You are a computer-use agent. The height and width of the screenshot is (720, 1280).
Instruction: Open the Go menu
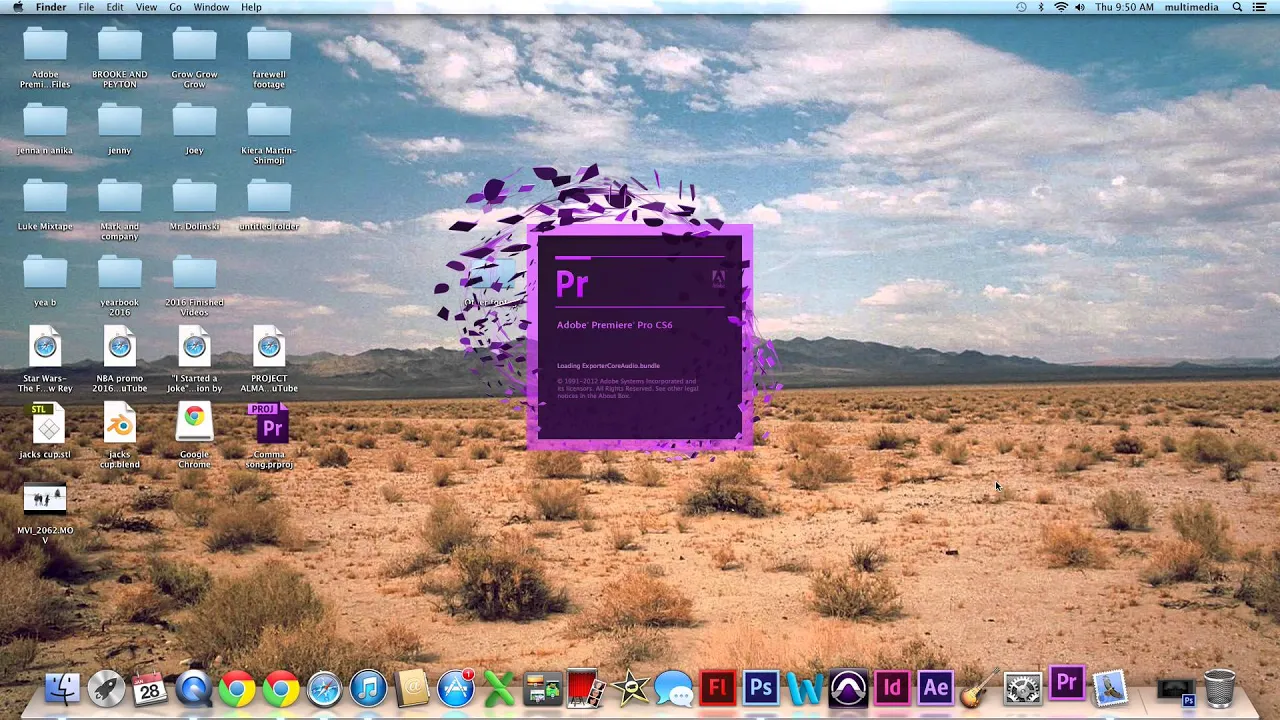coord(175,7)
